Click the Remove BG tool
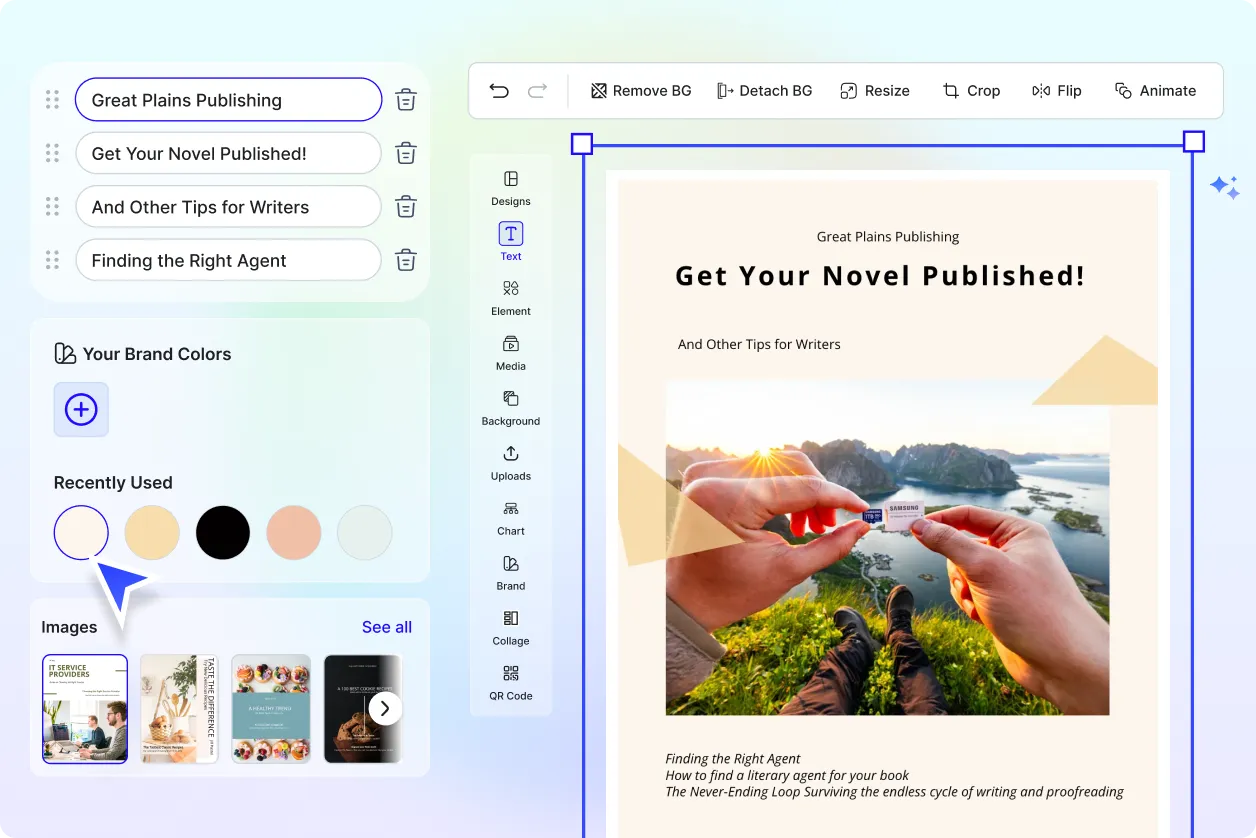This screenshot has width=1256, height=838. pyautogui.click(x=640, y=90)
